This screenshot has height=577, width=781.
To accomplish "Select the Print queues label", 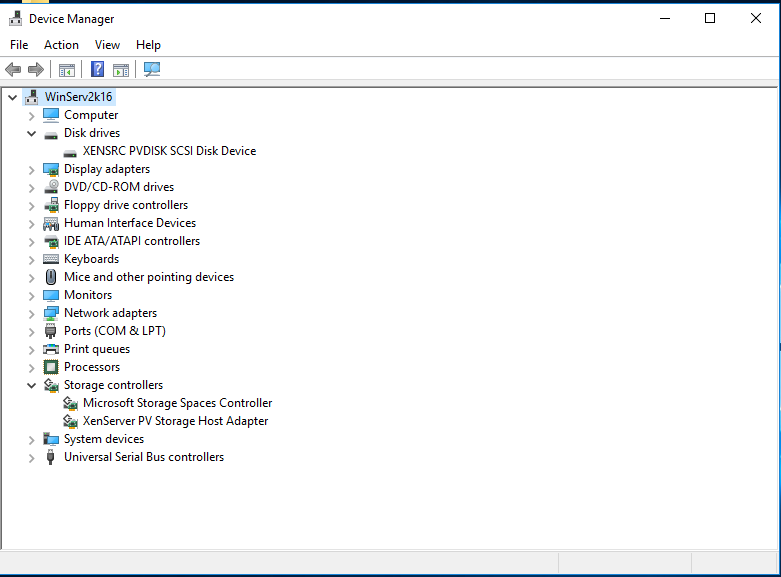I will coord(97,349).
